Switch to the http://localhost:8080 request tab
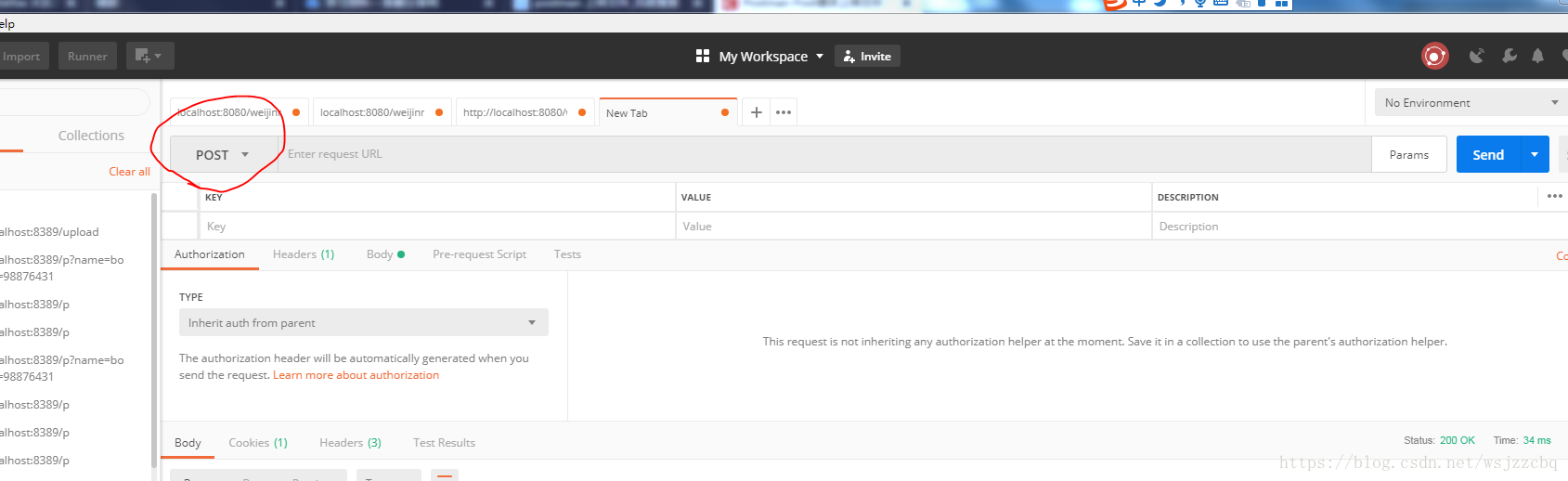 point(525,112)
